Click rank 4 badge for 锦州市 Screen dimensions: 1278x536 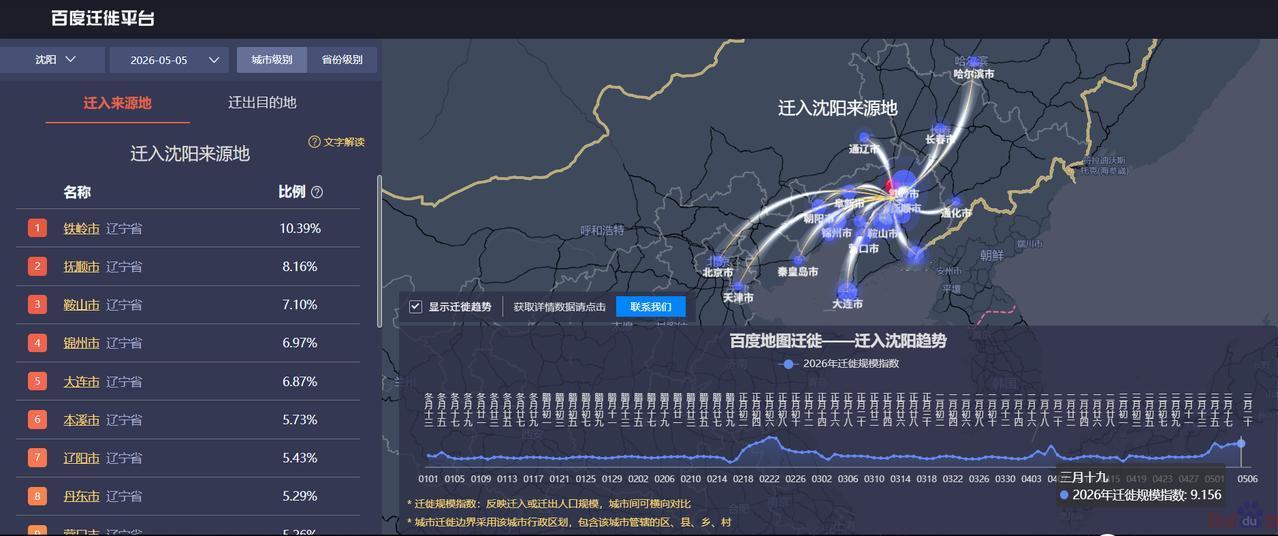[x=38, y=343]
